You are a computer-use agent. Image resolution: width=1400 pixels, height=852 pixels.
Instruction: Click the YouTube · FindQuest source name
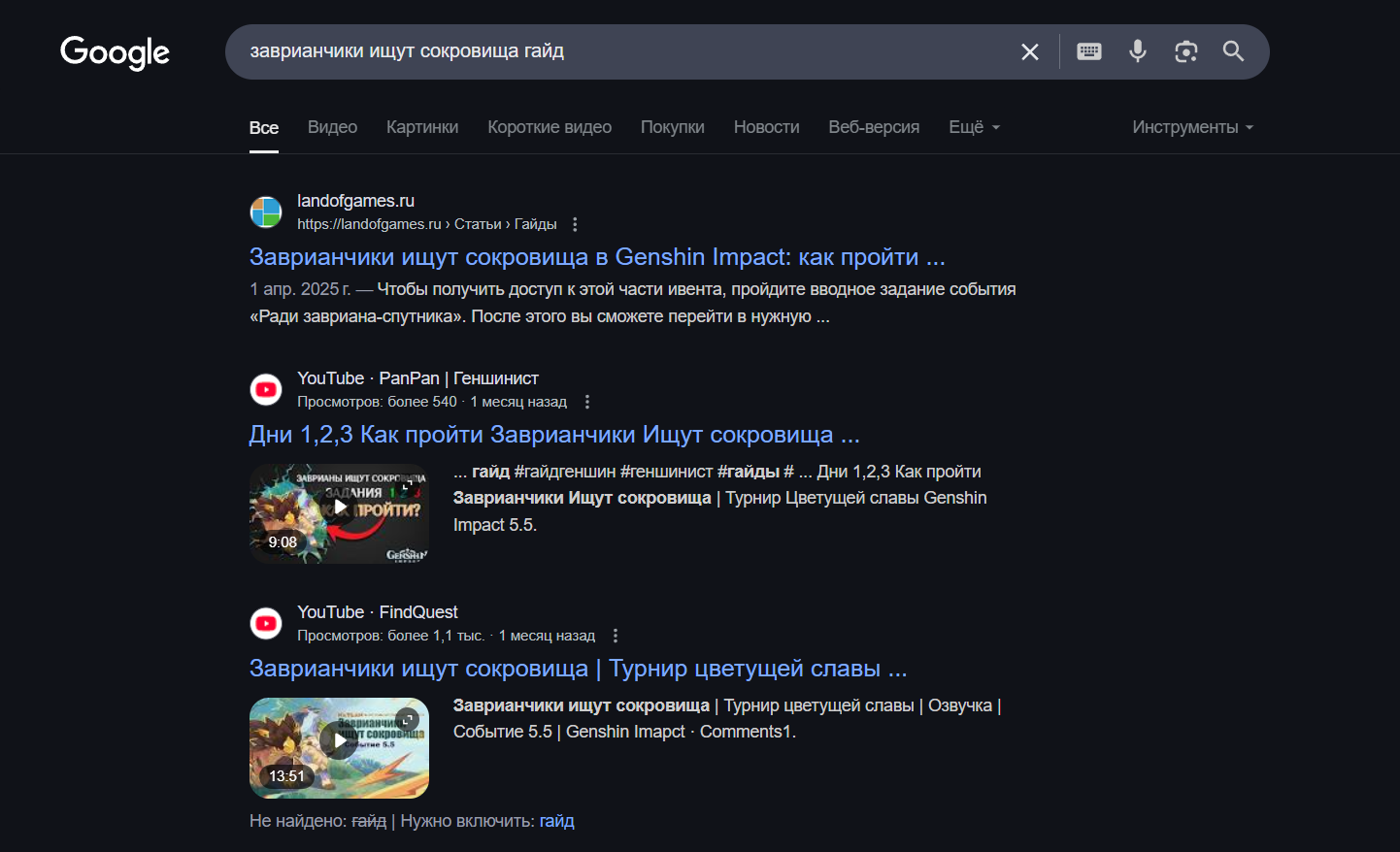pos(378,612)
